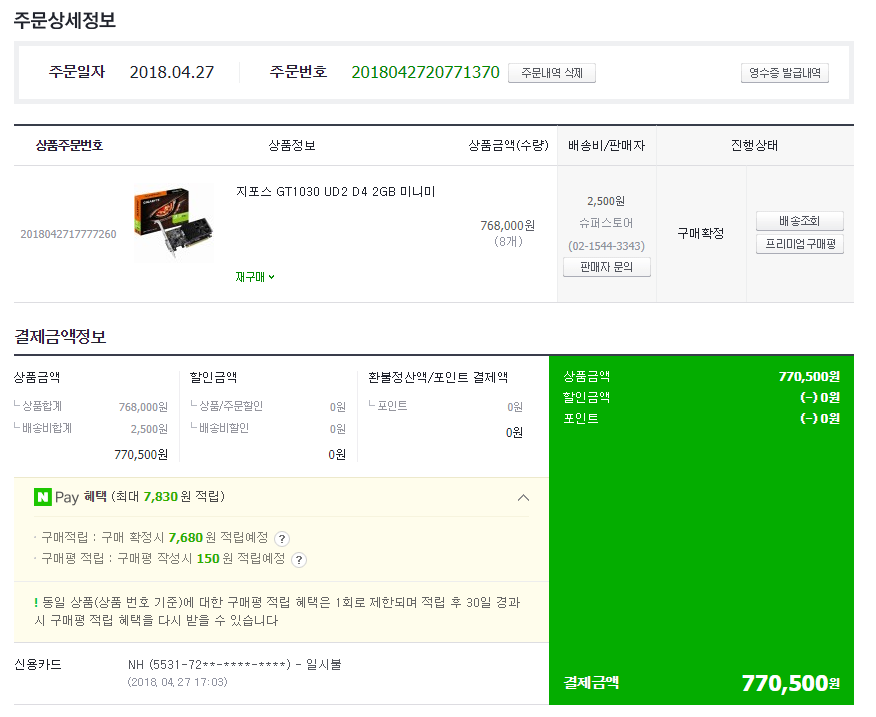Screen dimensions: 876x717
Task: Click seller phone number 02-1544-3343
Action: [606, 245]
